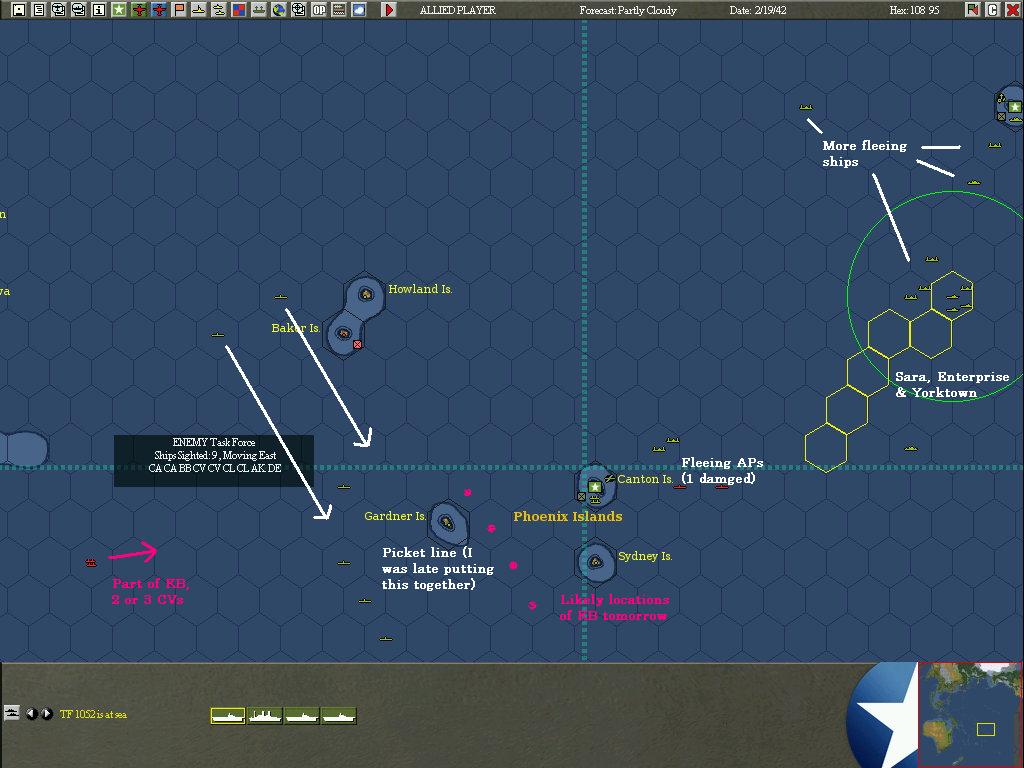
Task: Go to previous task force arrow
Action: [31, 714]
